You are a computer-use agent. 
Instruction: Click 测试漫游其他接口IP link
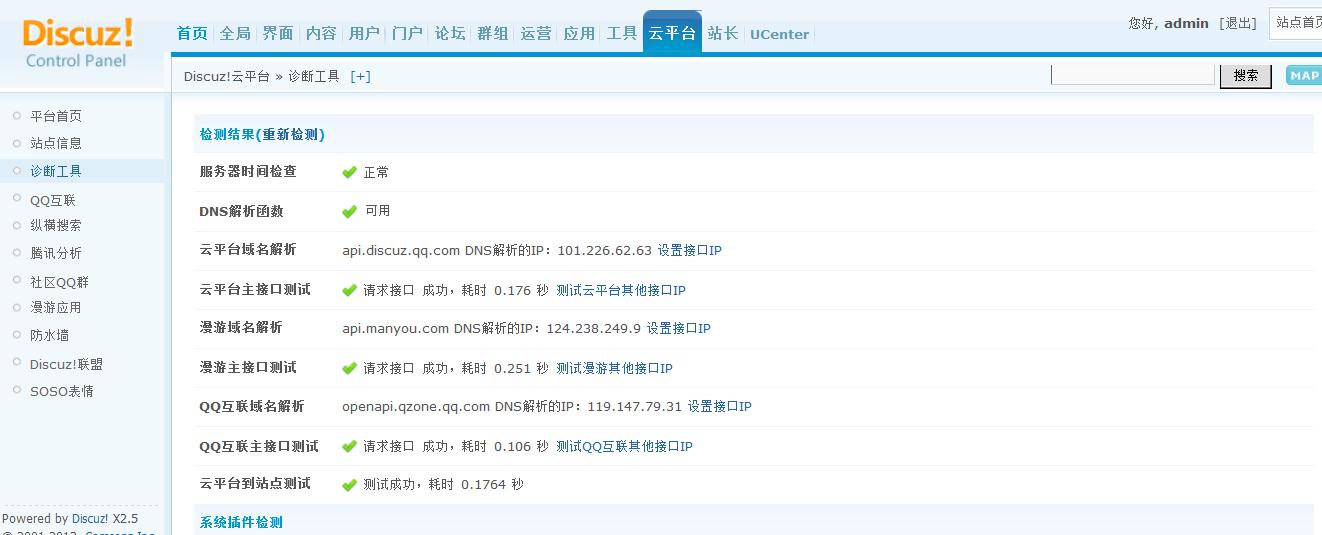(614, 368)
